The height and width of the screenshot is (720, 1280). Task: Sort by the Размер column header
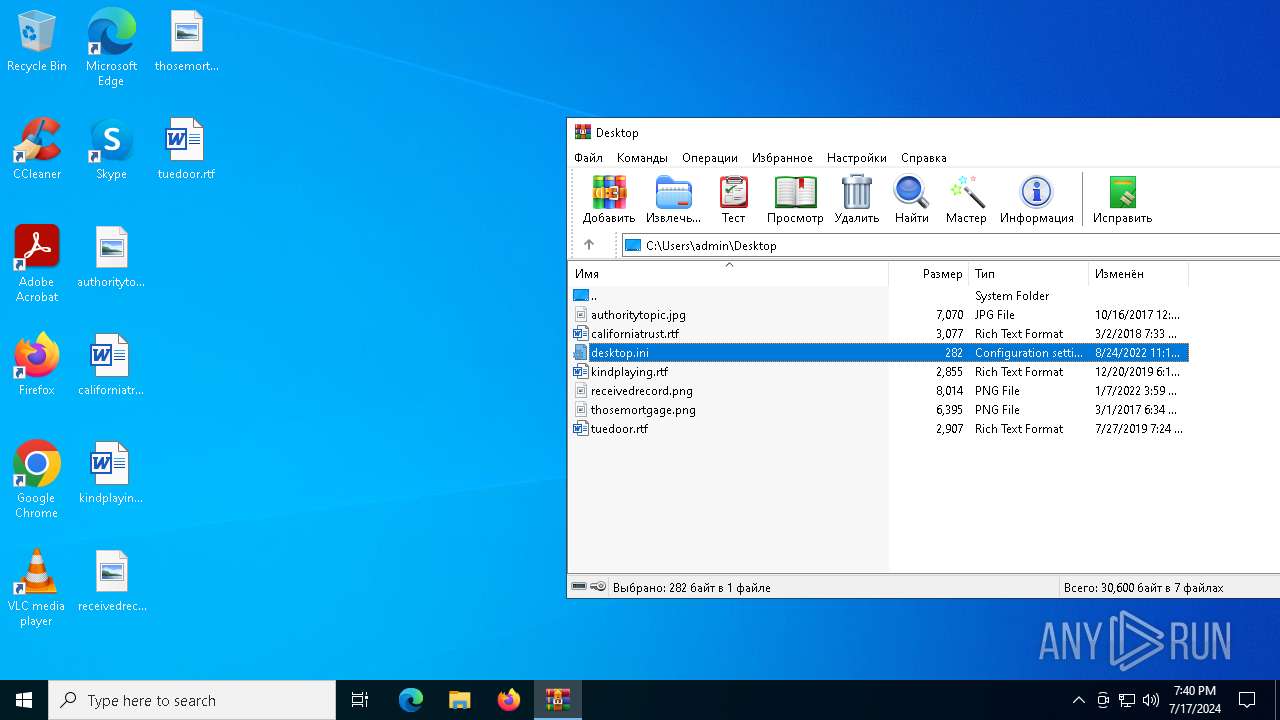929,274
